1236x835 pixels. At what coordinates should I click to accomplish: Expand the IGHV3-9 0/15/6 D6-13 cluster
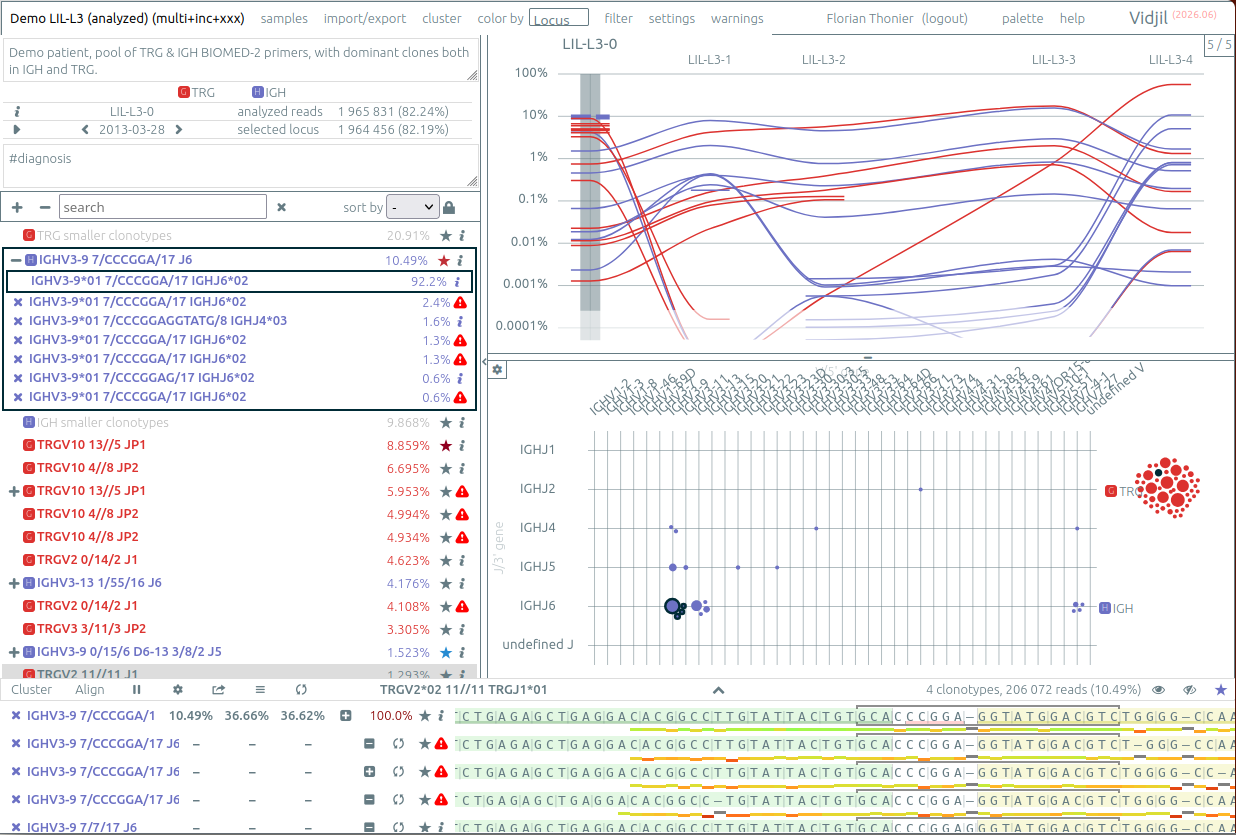coord(14,652)
